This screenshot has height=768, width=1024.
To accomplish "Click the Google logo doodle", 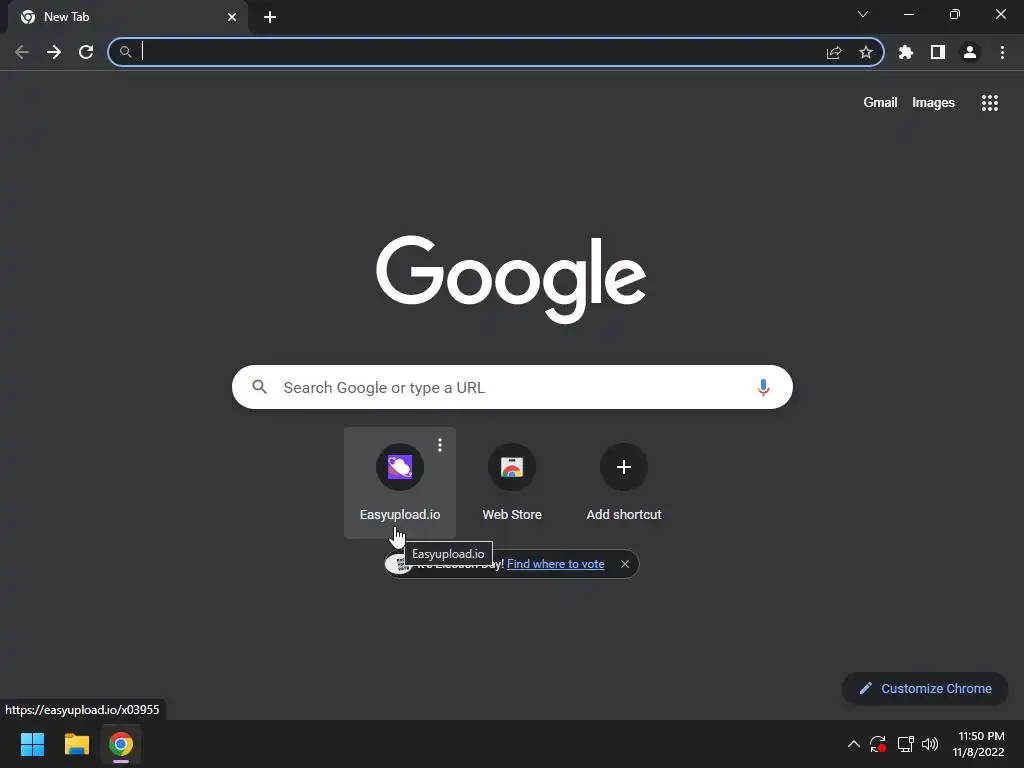I will 511,279.
